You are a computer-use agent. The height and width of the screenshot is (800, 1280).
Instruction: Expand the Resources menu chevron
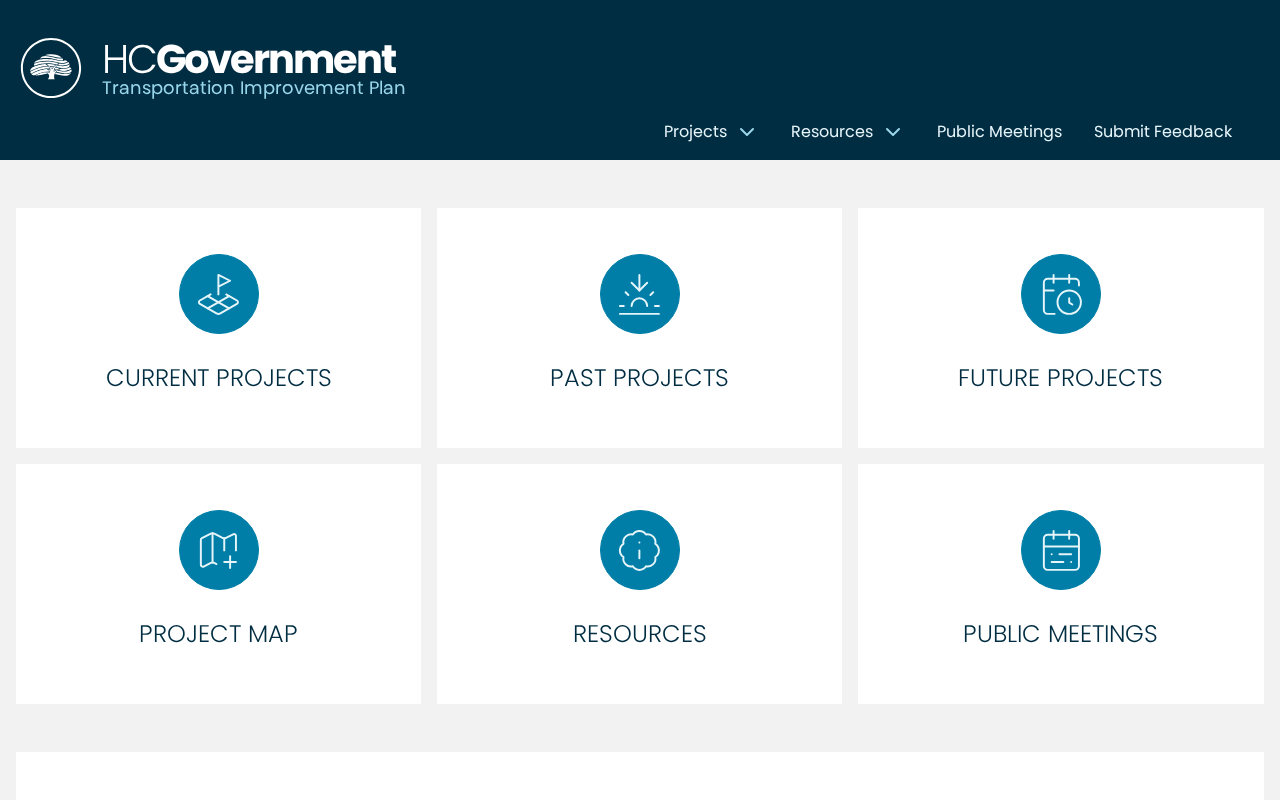[x=893, y=132]
